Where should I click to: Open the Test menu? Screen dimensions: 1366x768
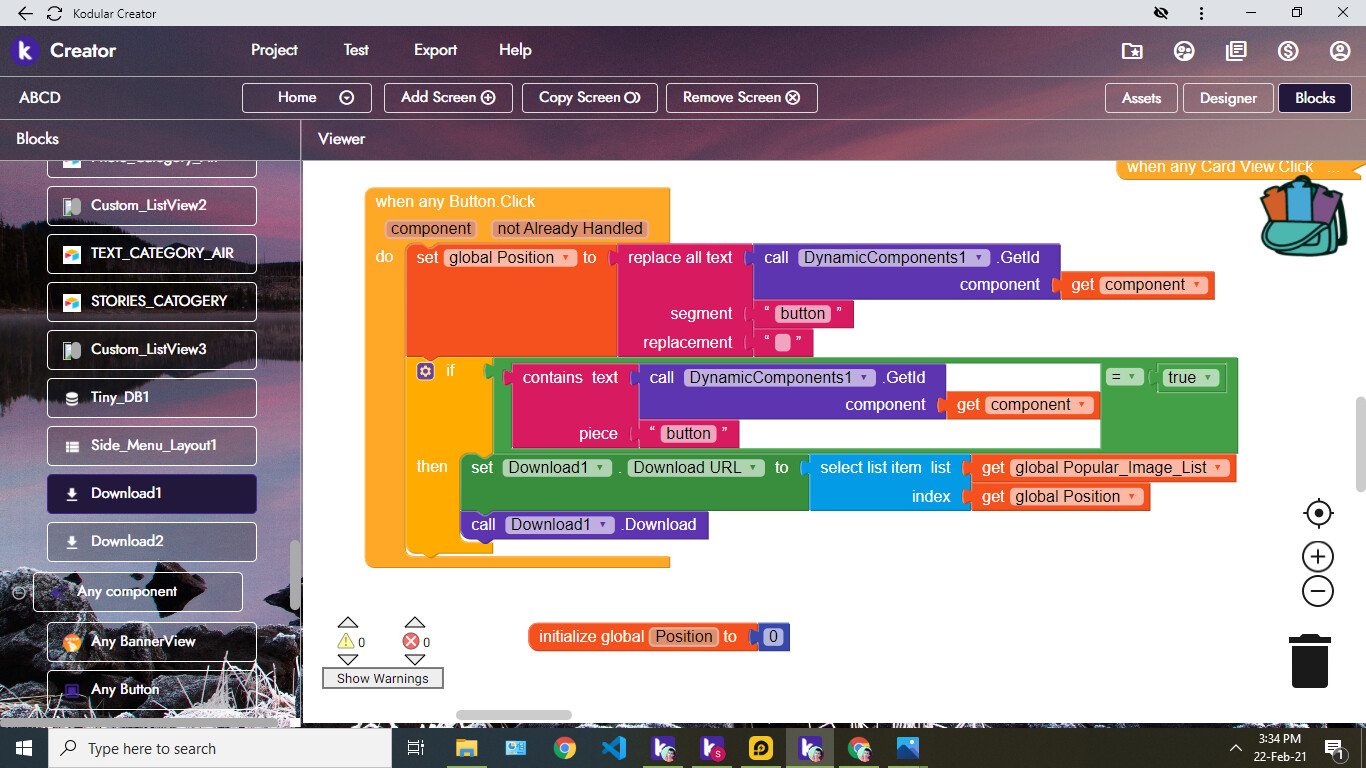(356, 50)
